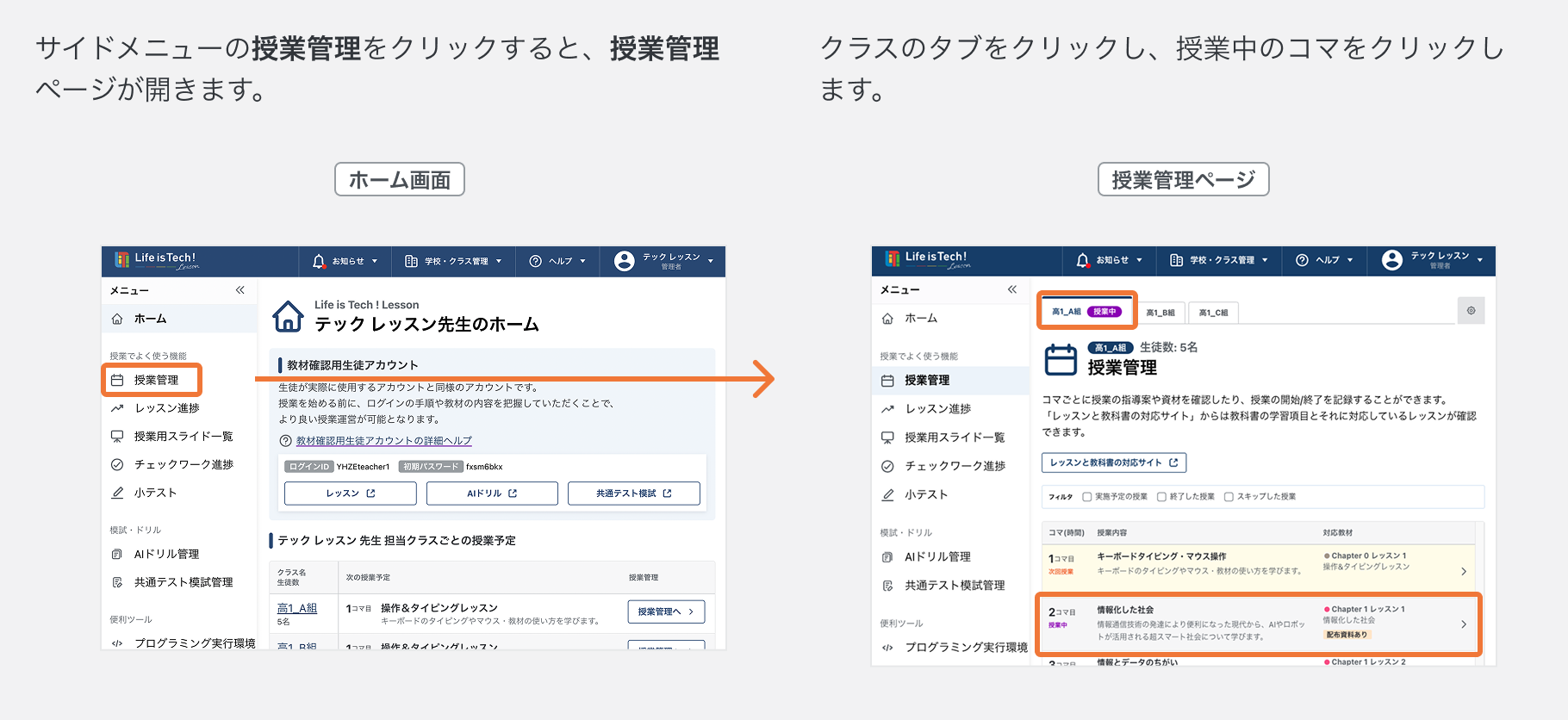Click the house icon beside ホーム in home screen sidebar

coord(117,319)
